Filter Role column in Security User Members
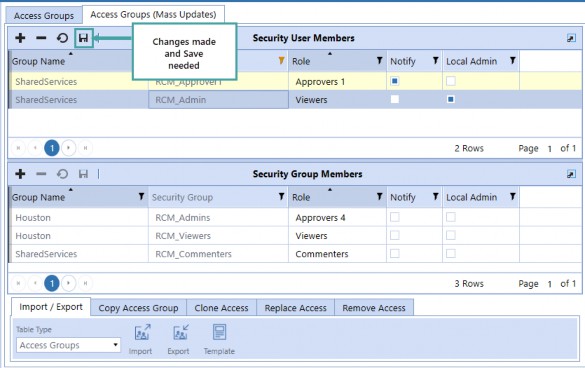 tap(379, 60)
